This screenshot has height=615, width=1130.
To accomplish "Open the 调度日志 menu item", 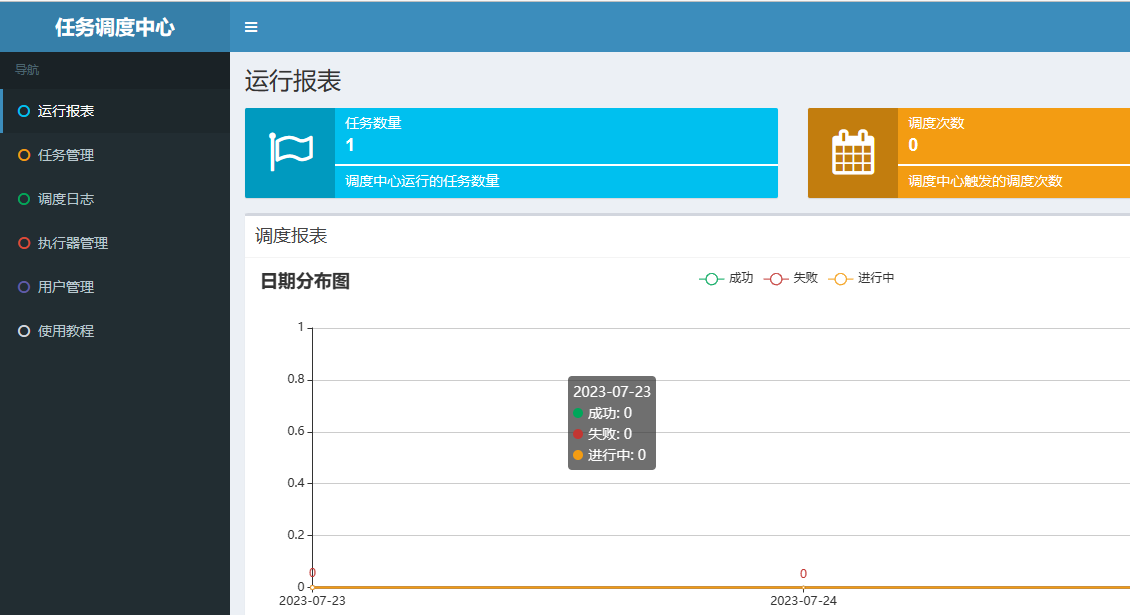I will (x=66, y=199).
